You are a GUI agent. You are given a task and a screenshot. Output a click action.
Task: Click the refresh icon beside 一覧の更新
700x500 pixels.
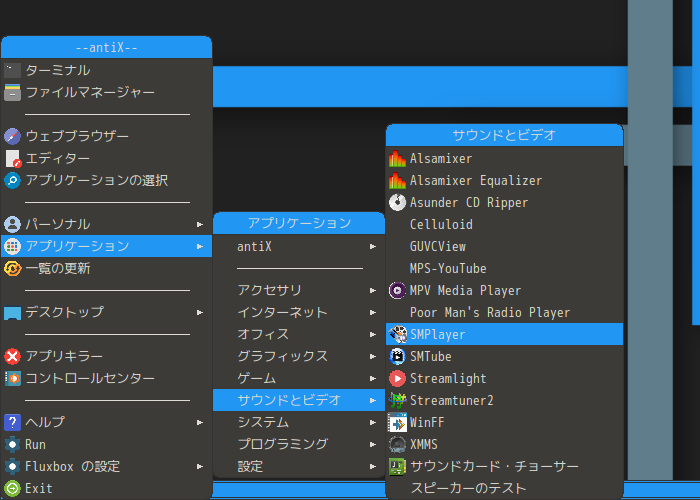click(12, 268)
